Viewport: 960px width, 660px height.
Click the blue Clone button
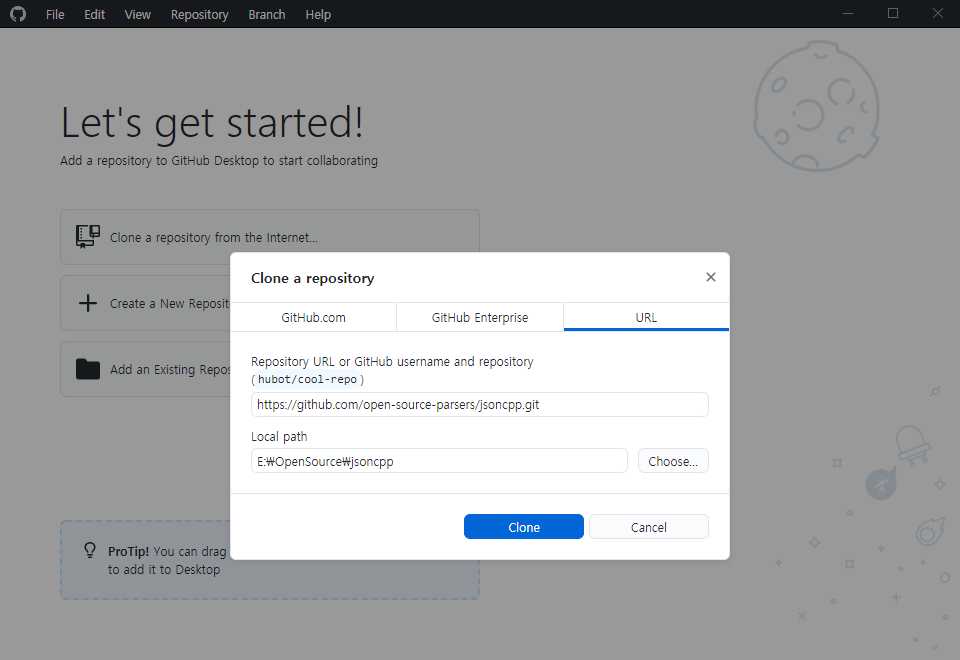point(523,527)
